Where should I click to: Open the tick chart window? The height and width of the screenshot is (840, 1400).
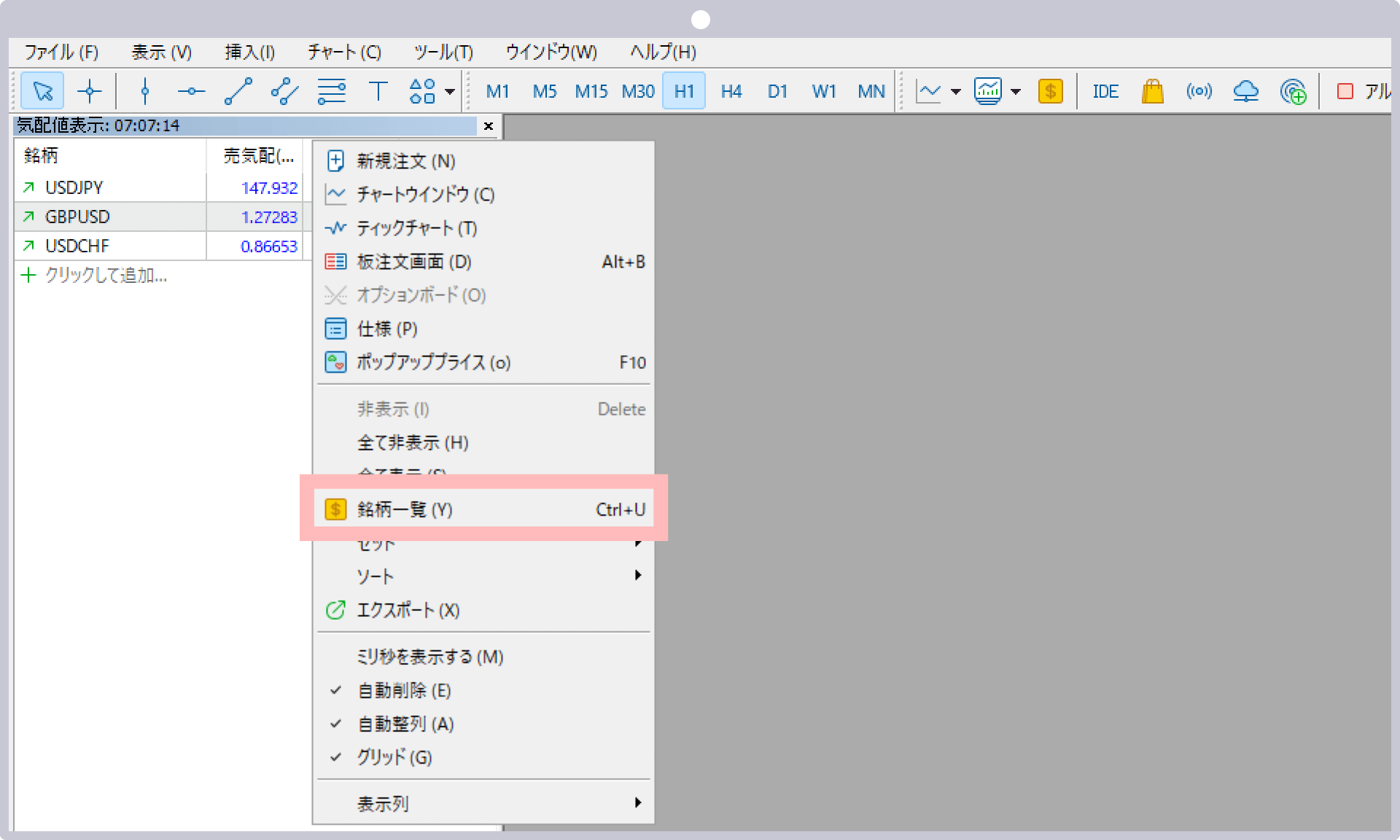point(416,228)
